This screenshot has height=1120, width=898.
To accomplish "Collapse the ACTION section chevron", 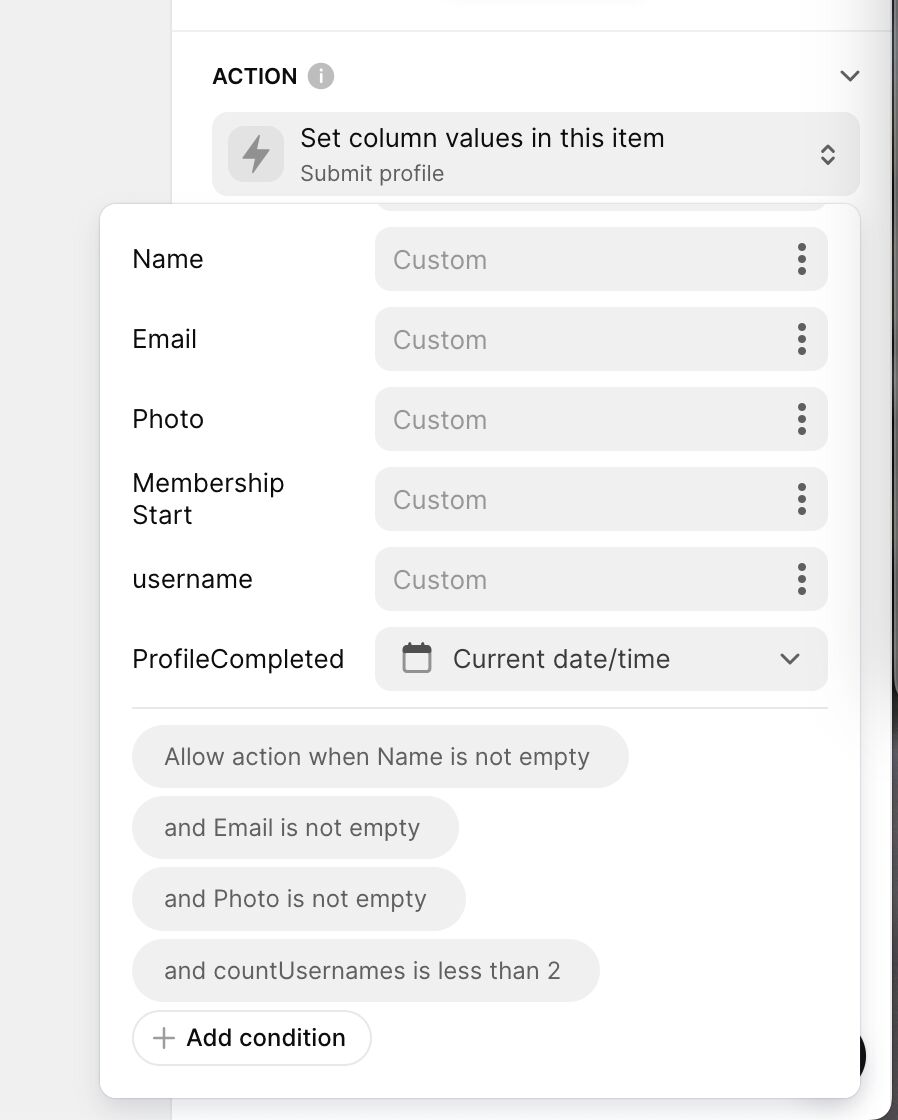I will tap(850, 76).
